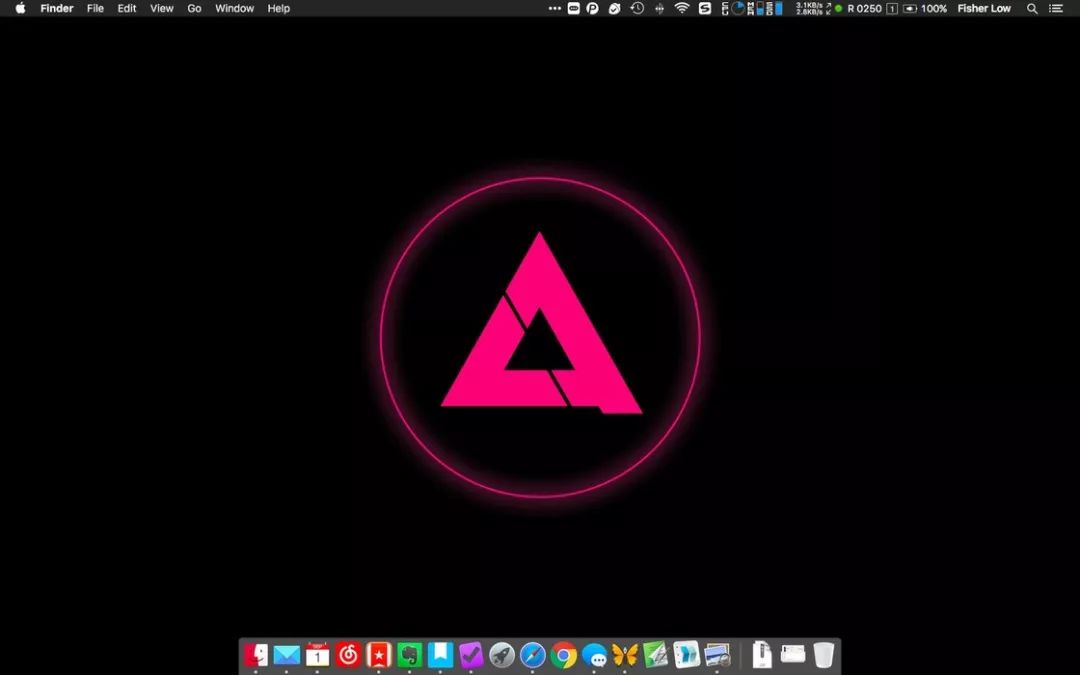This screenshot has width=1080, height=675.
Task: Open the Calendar app in Dock
Action: 318,655
